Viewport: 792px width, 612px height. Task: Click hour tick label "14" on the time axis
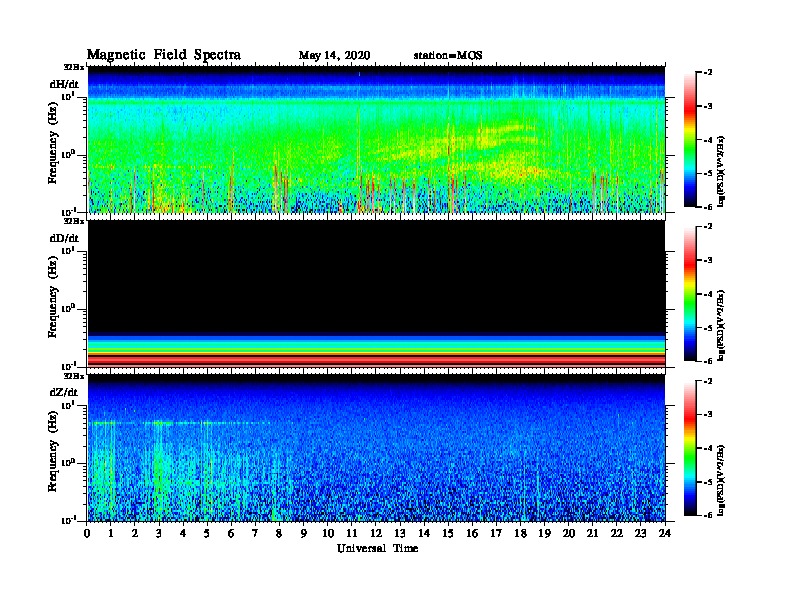[424, 534]
